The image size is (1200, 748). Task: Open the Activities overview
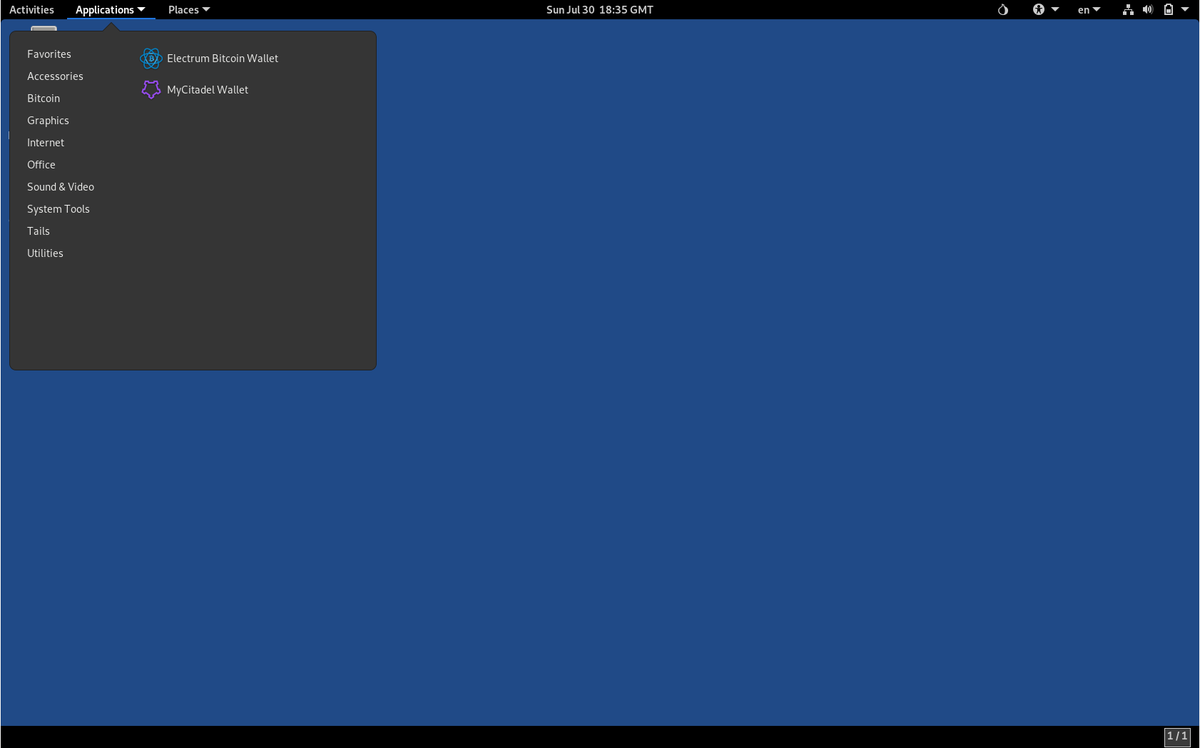pyautogui.click(x=32, y=10)
